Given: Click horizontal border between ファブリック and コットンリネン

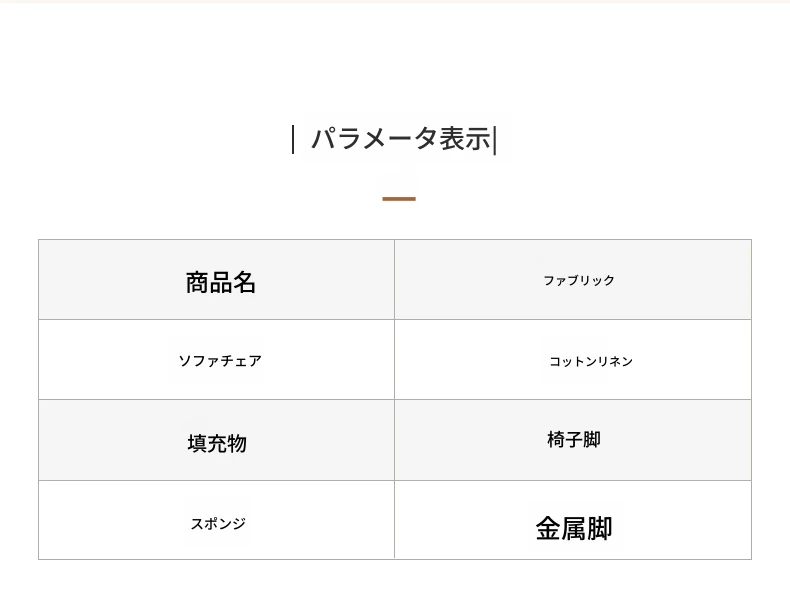Looking at the screenshot, I should [573, 320].
